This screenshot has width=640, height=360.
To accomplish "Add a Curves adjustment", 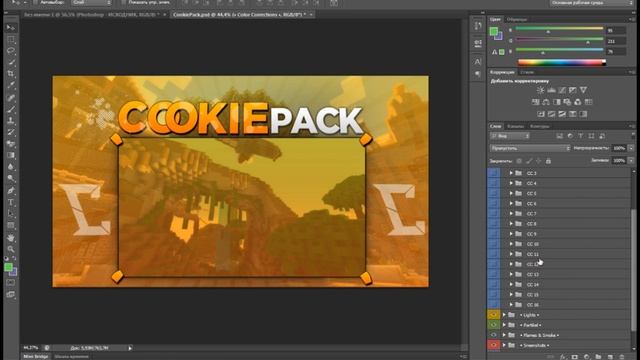I will (x=562, y=90).
